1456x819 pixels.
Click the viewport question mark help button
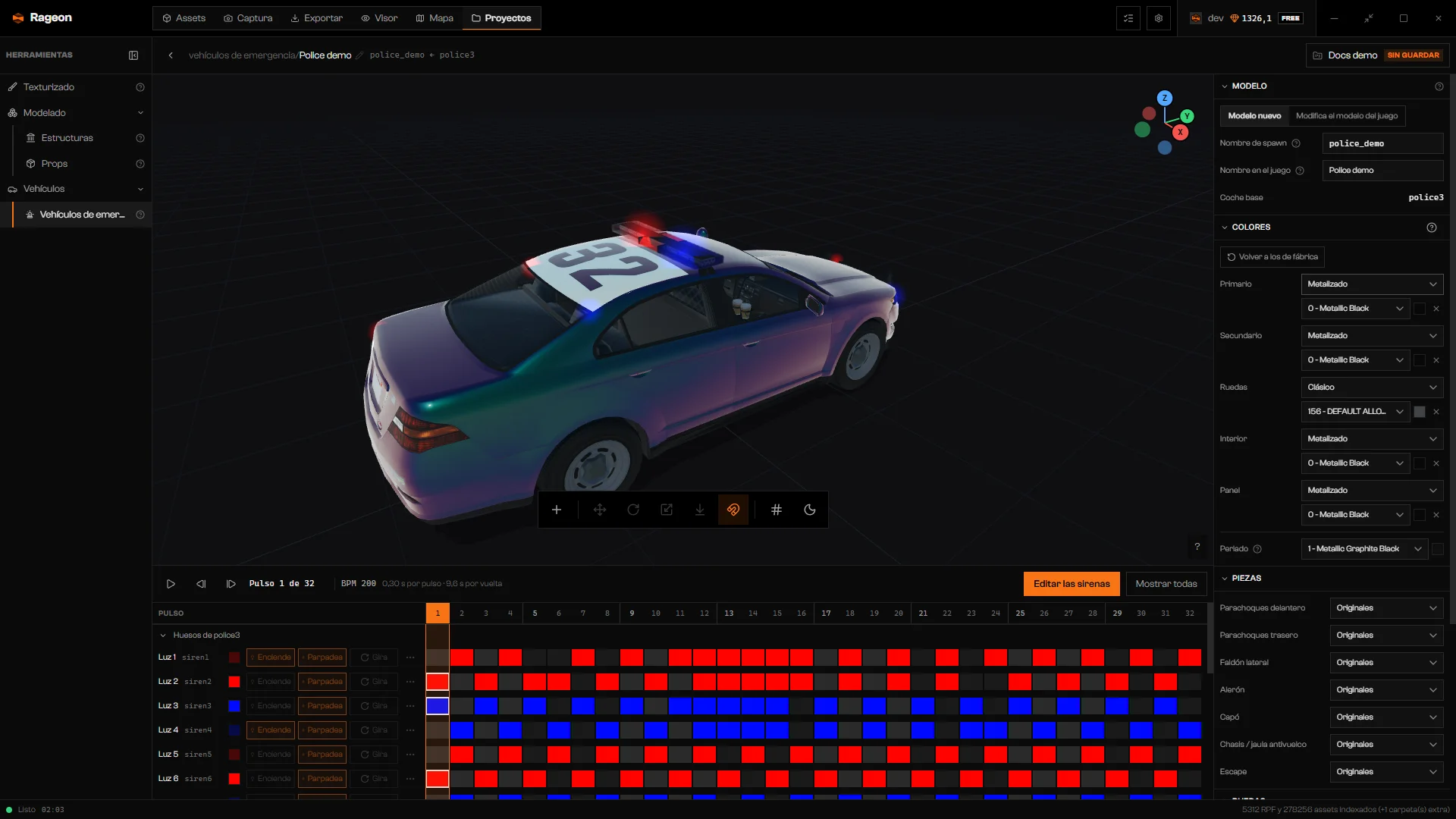1197,547
